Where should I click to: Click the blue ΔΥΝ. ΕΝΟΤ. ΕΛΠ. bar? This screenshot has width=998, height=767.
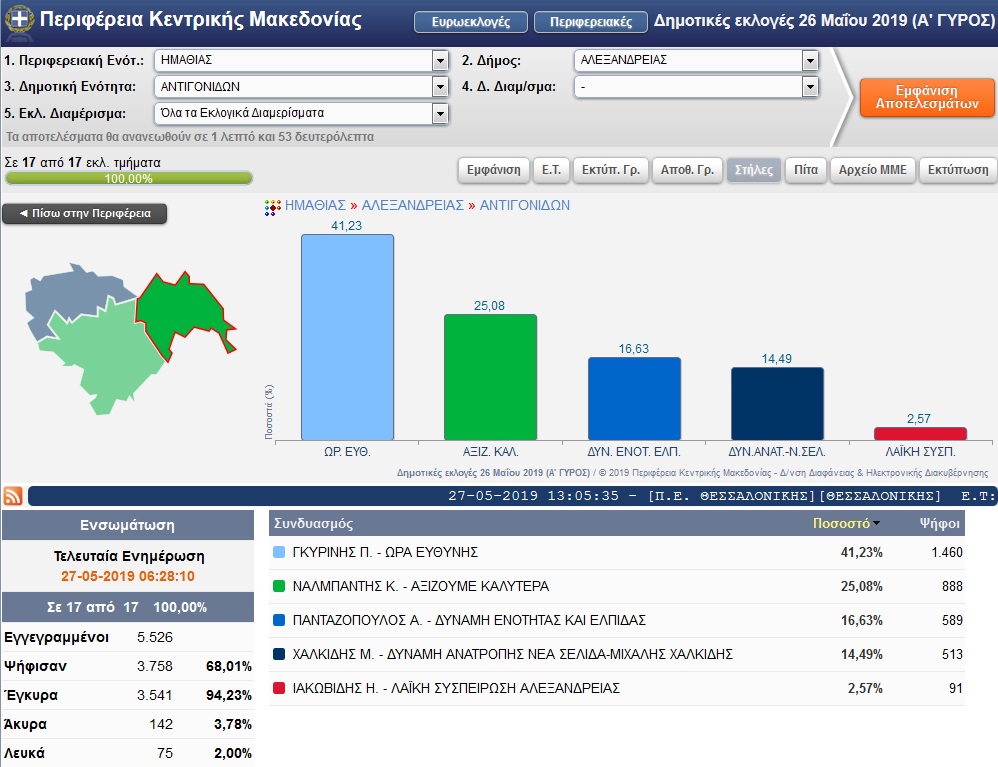point(634,398)
